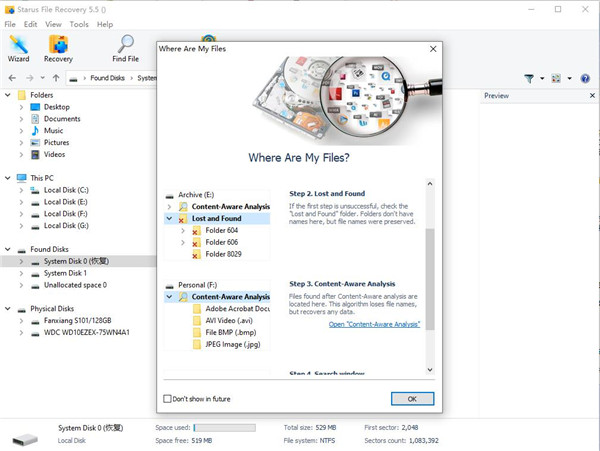Expand Local Disk (G:) node
The width and height of the screenshot is (600, 451).
pos(21,226)
